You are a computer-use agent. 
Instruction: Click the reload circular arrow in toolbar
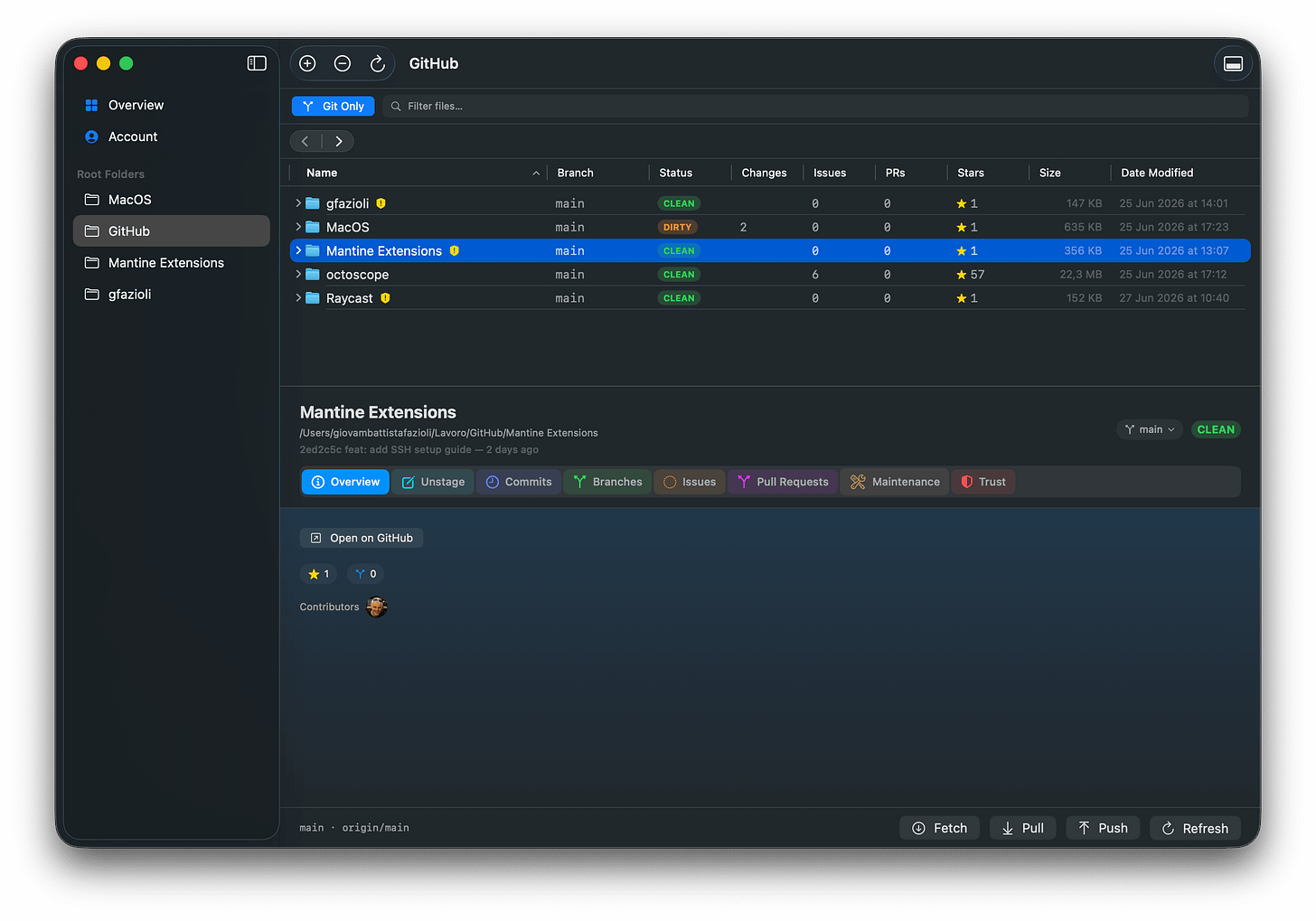378,63
